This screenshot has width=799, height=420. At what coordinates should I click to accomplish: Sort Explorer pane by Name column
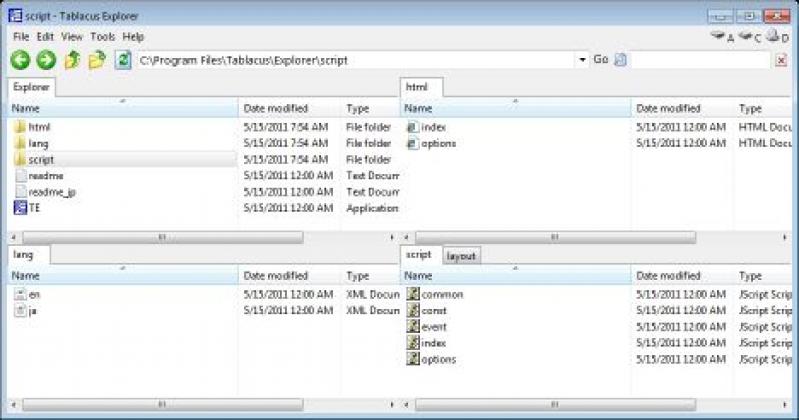coord(123,109)
